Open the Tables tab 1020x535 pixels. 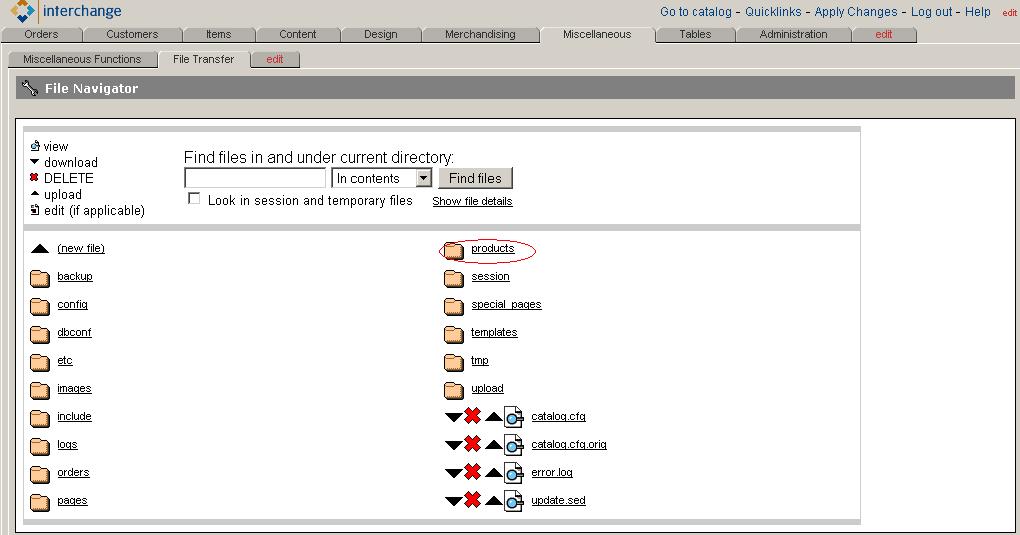[695, 34]
